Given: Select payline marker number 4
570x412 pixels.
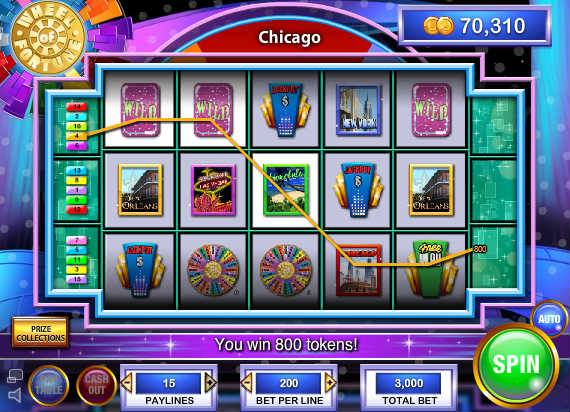Looking at the screenshot, I should (76, 136).
